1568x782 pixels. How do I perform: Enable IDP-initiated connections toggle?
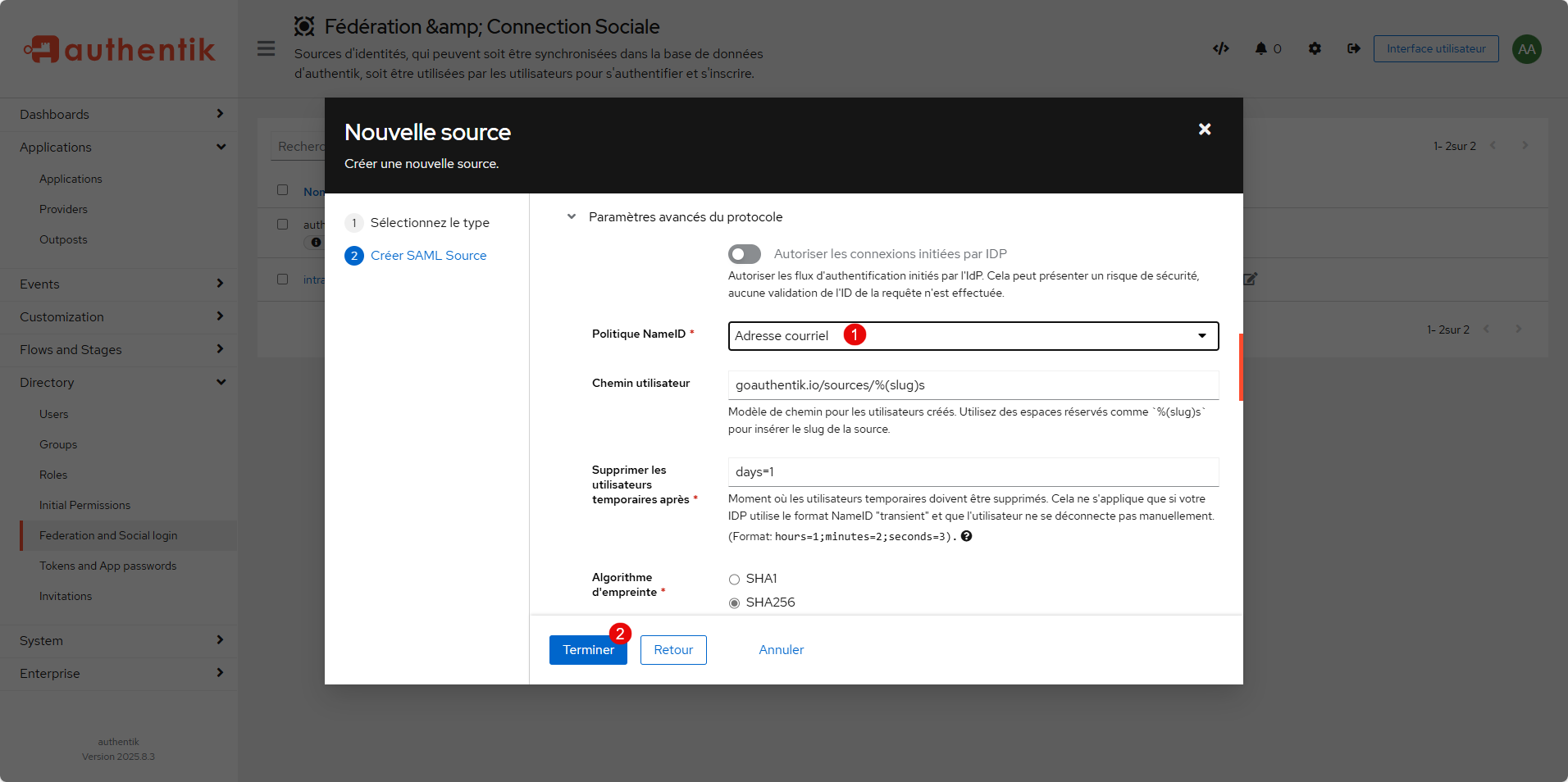[745, 254]
